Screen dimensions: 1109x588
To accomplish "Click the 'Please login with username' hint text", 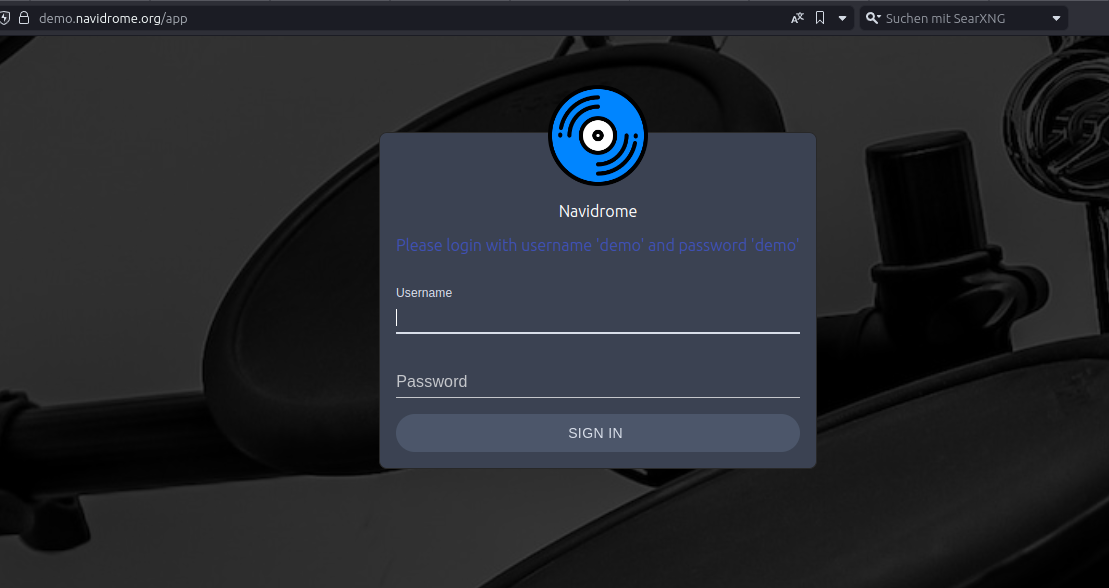I will [598, 246].
